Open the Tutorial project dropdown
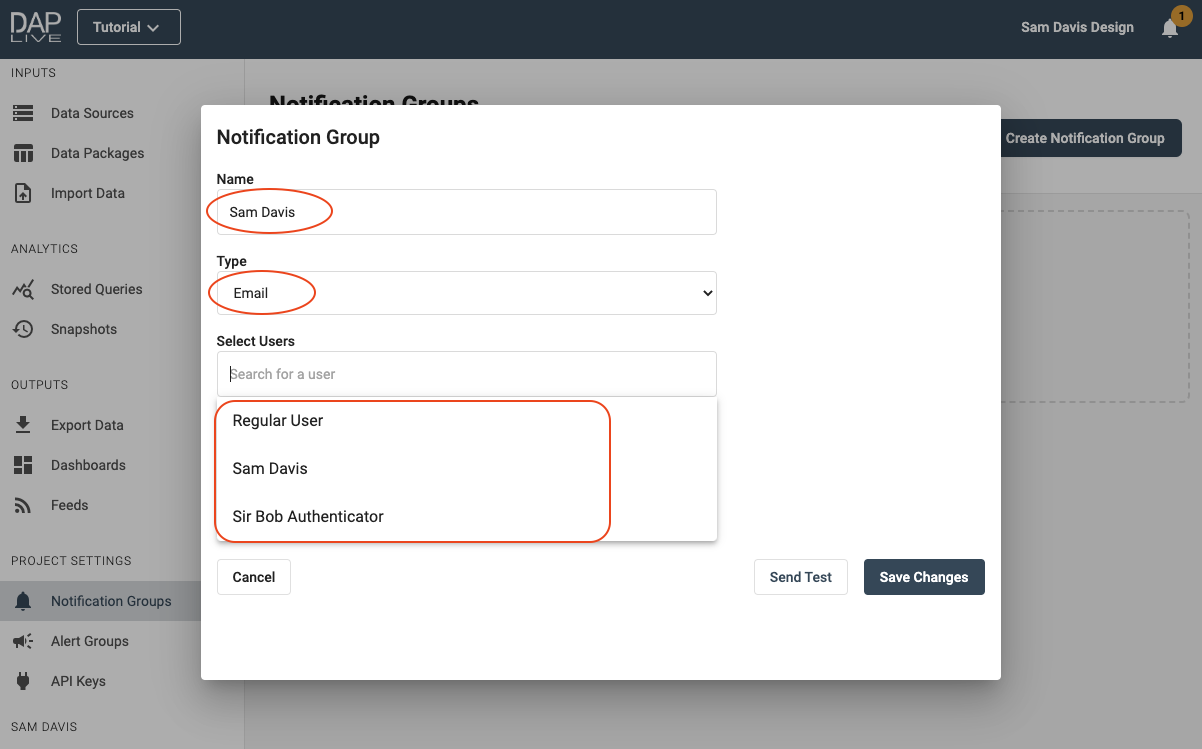The image size is (1202, 749). click(128, 27)
